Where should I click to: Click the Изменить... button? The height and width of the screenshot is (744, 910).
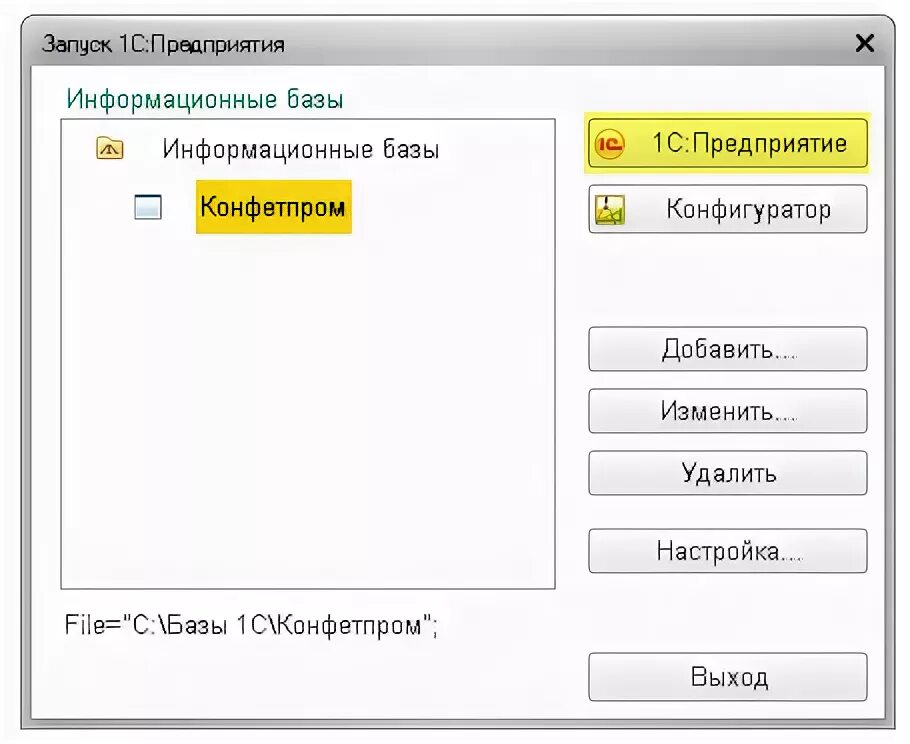point(728,411)
